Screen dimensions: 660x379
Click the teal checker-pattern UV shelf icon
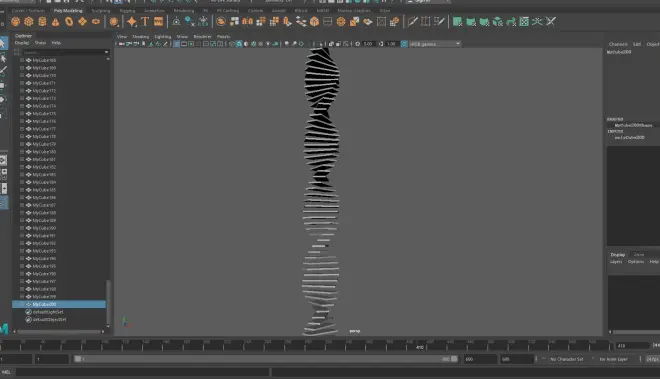[524, 21]
